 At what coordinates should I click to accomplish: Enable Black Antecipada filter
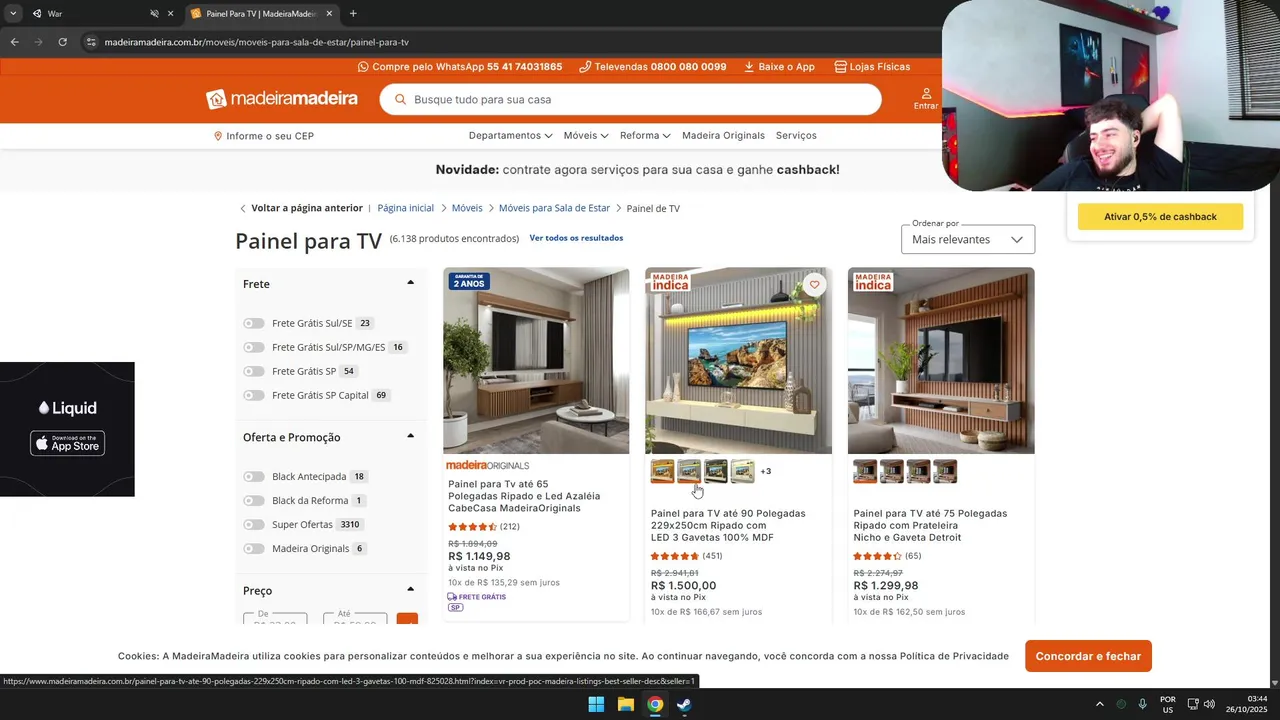coord(254,477)
